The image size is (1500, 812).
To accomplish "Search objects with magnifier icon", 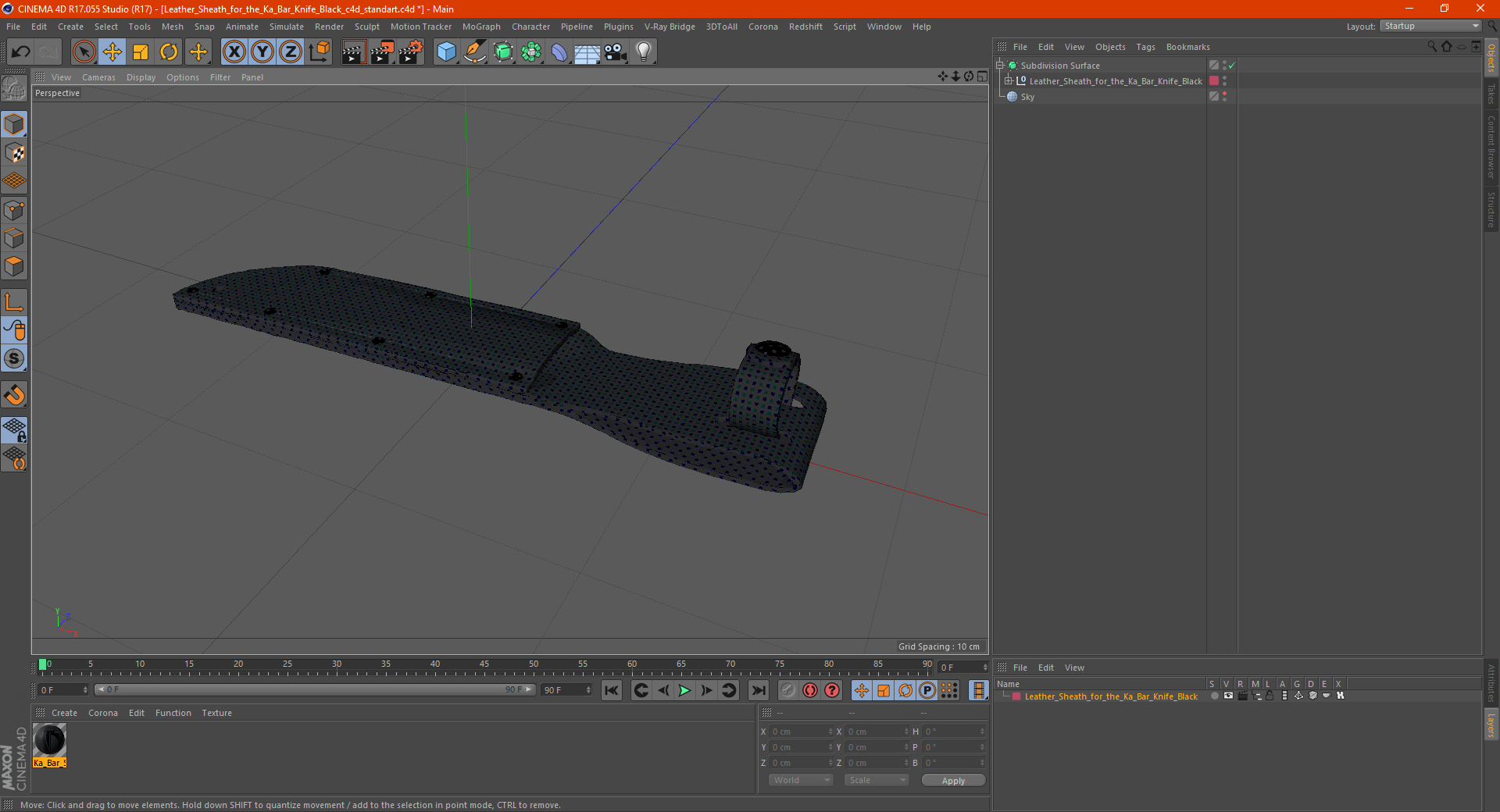I will [x=1432, y=47].
